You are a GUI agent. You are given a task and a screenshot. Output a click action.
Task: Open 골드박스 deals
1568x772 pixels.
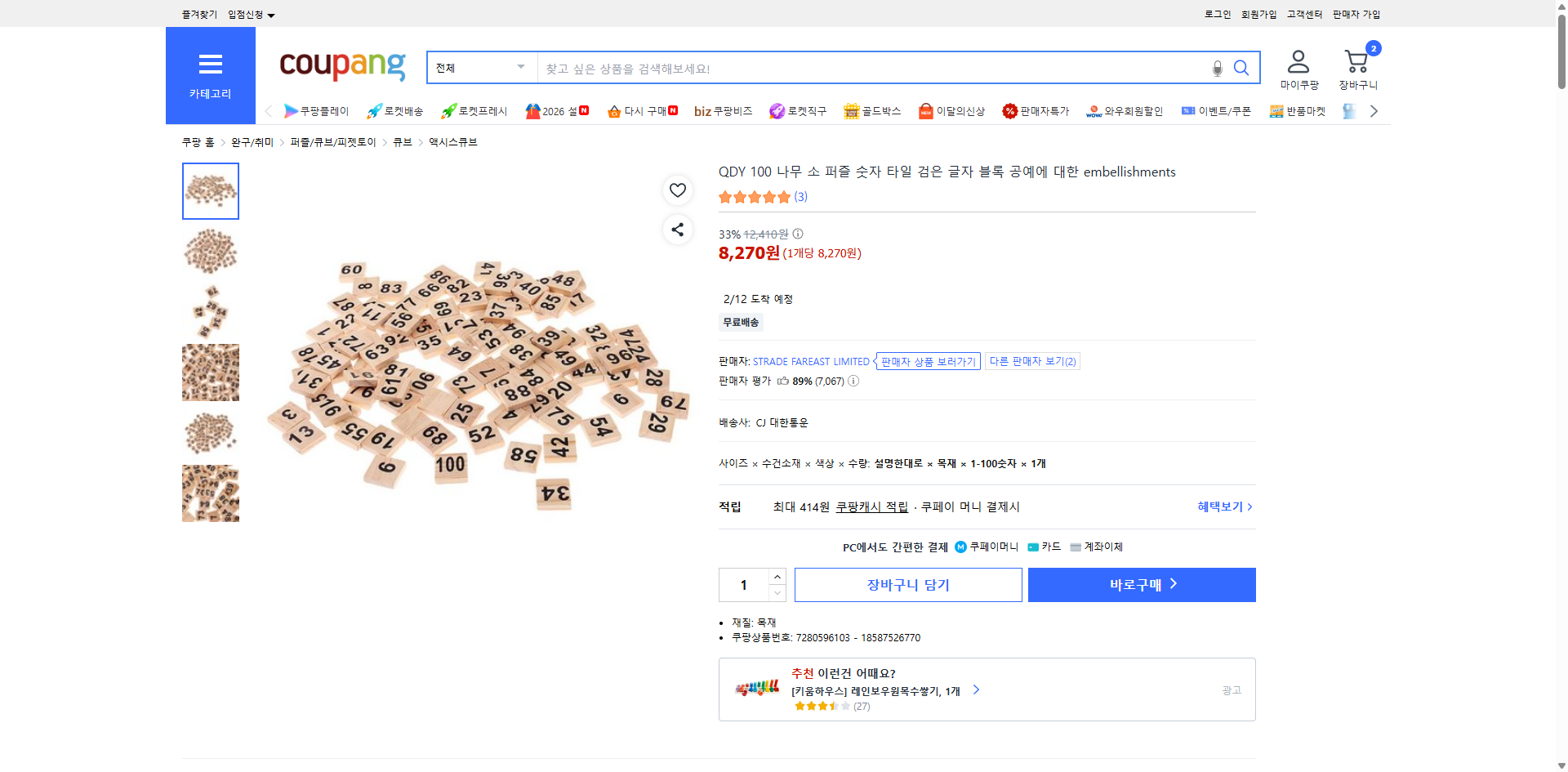coord(872,111)
